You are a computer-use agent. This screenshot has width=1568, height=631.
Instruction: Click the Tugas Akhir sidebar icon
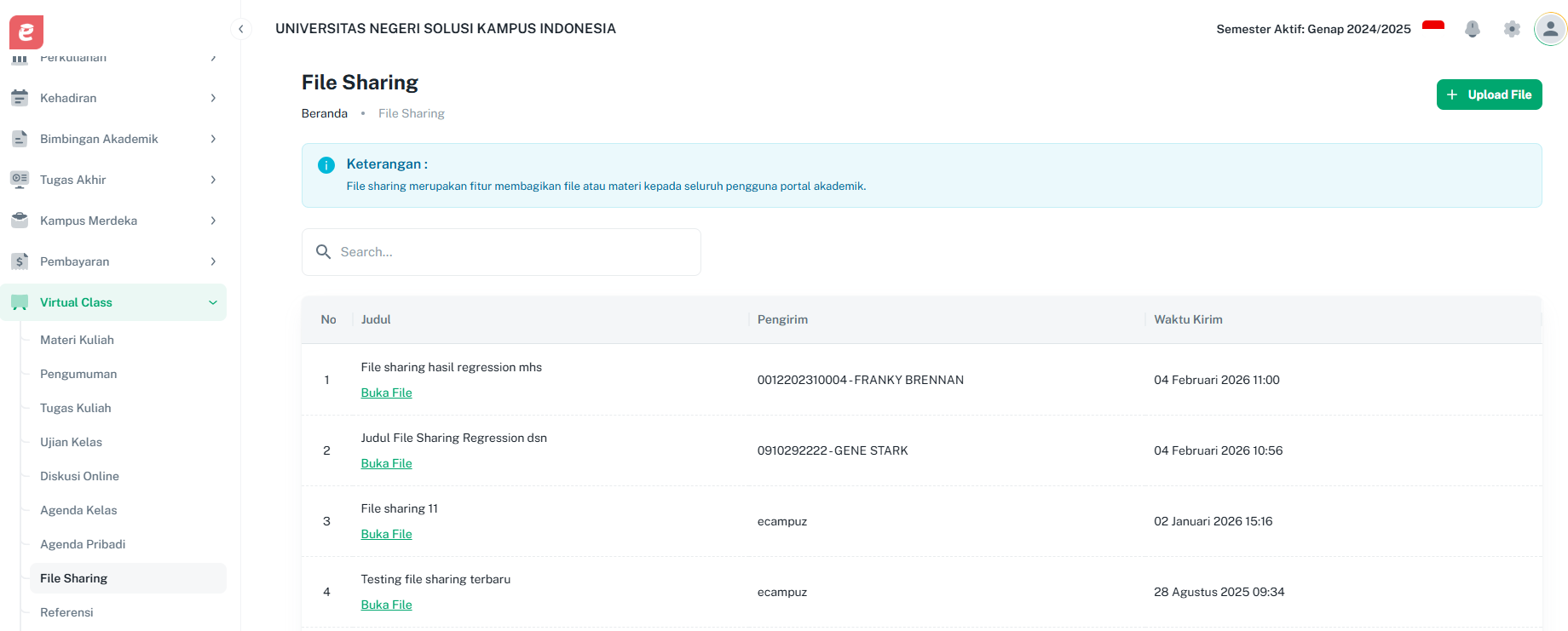pos(20,180)
